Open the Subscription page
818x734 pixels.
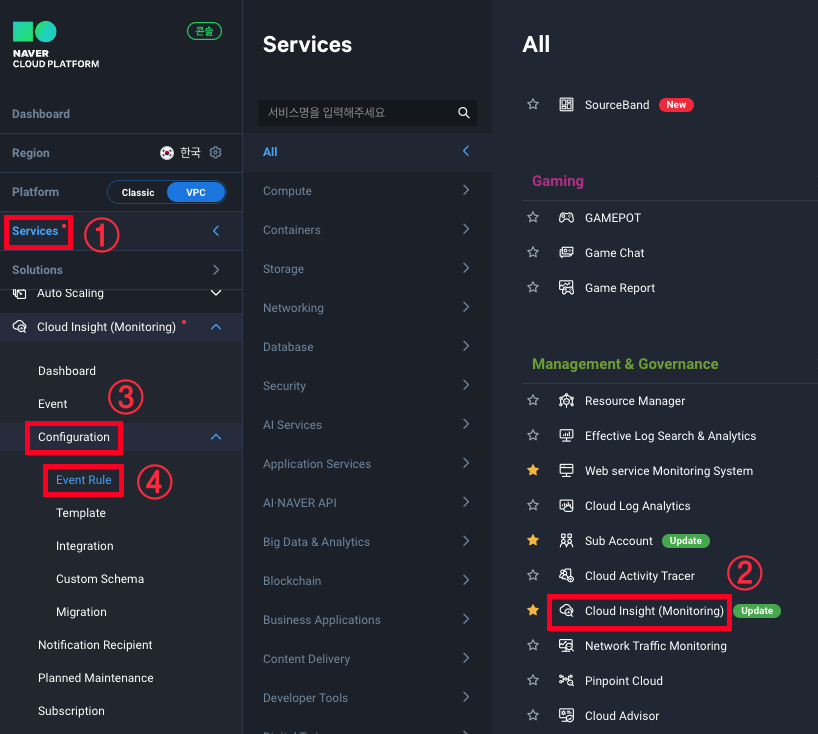click(71, 711)
